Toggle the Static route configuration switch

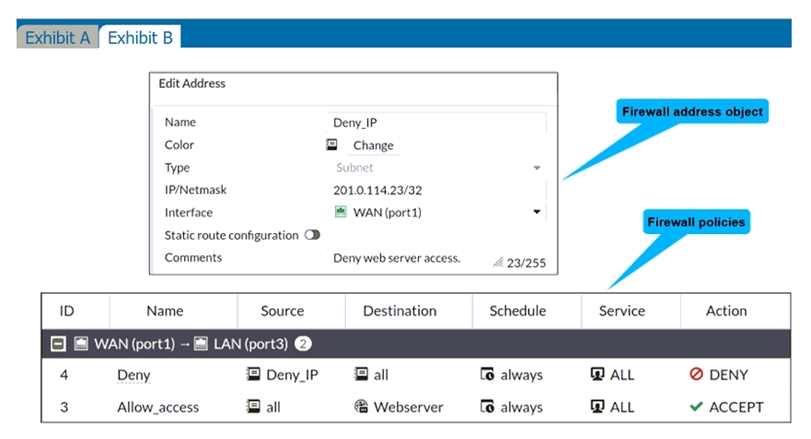pos(312,235)
